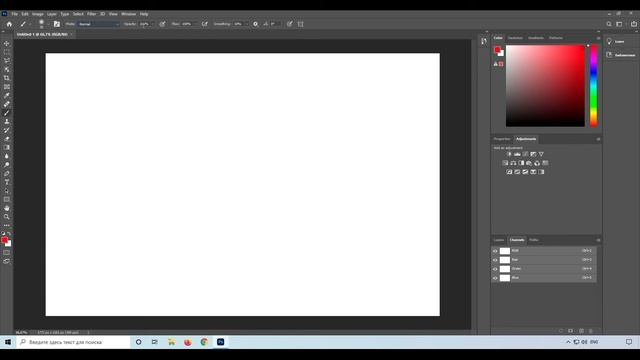Open the Channels panel flyout menu

(598, 240)
